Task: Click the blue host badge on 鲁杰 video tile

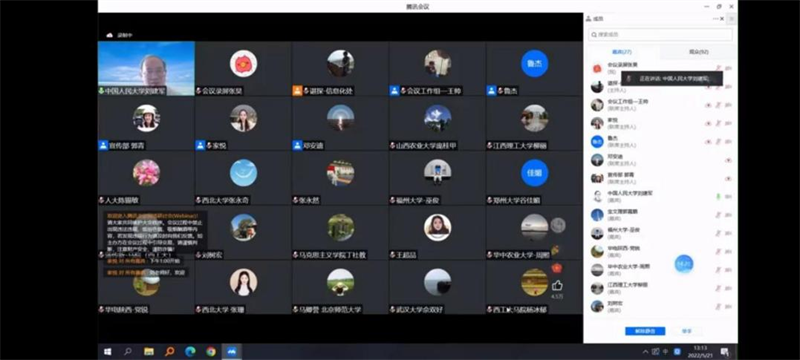Action: 491,91
